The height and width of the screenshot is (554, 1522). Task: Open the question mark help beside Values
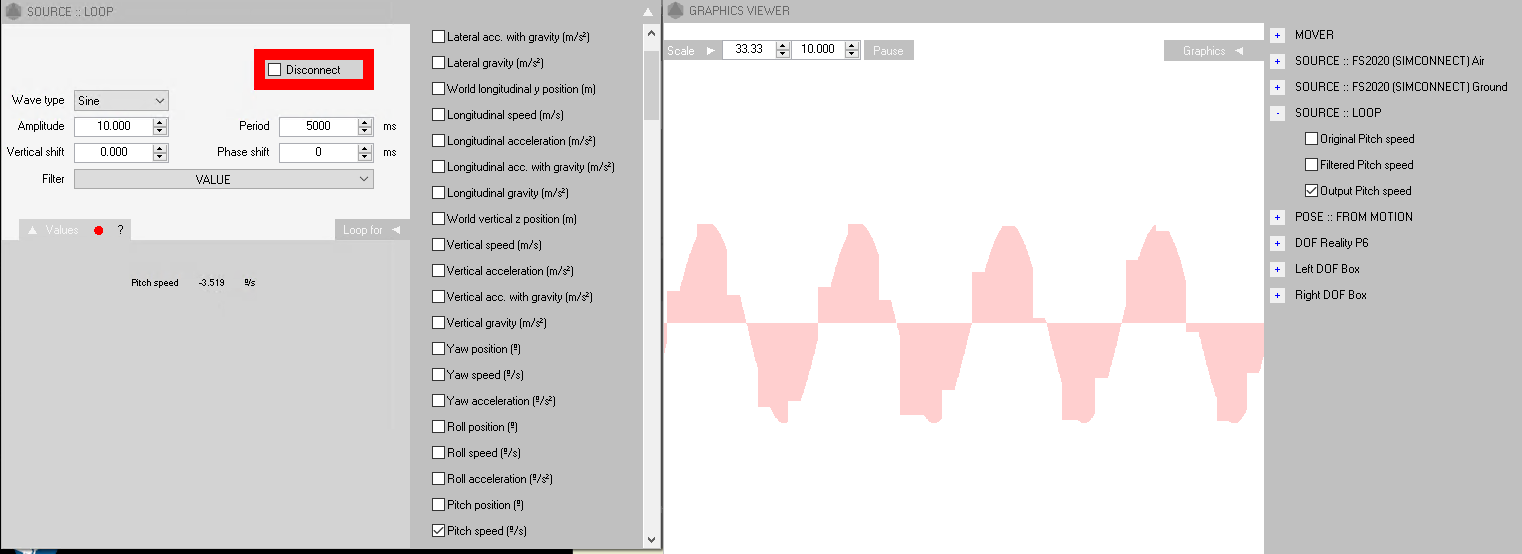pos(120,230)
